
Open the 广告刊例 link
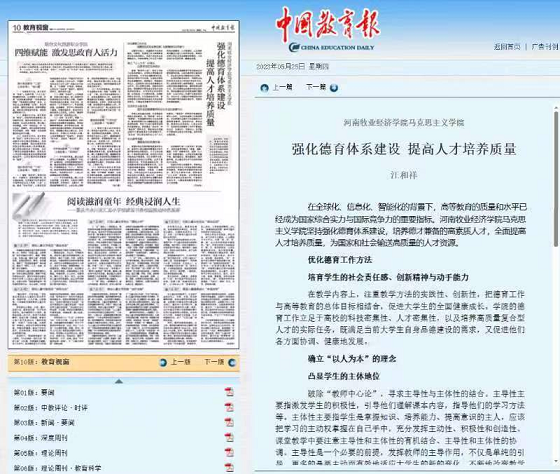[545, 47]
